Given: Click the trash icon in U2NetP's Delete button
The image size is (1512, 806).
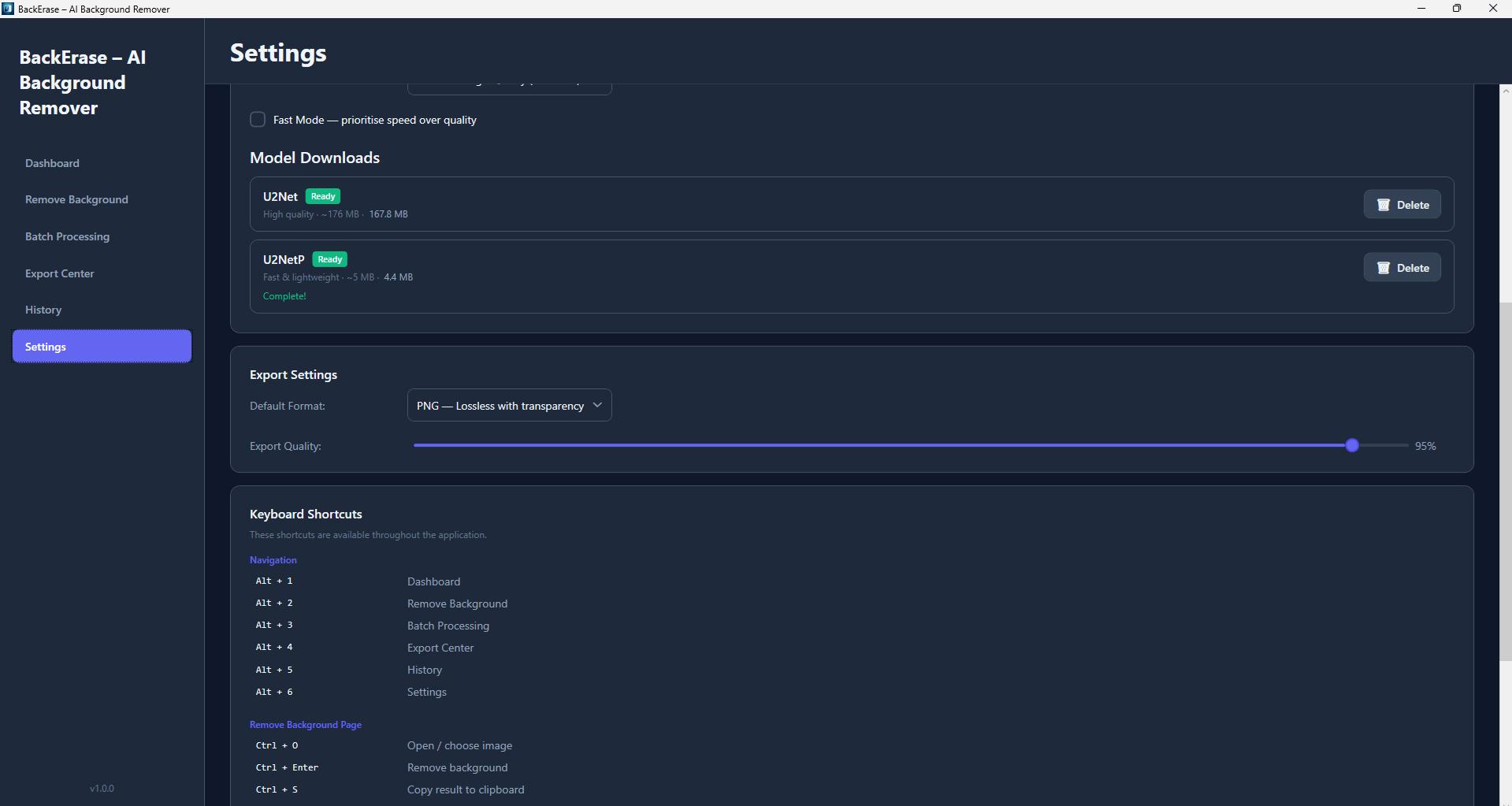Looking at the screenshot, I should [x=1383, y=268].
